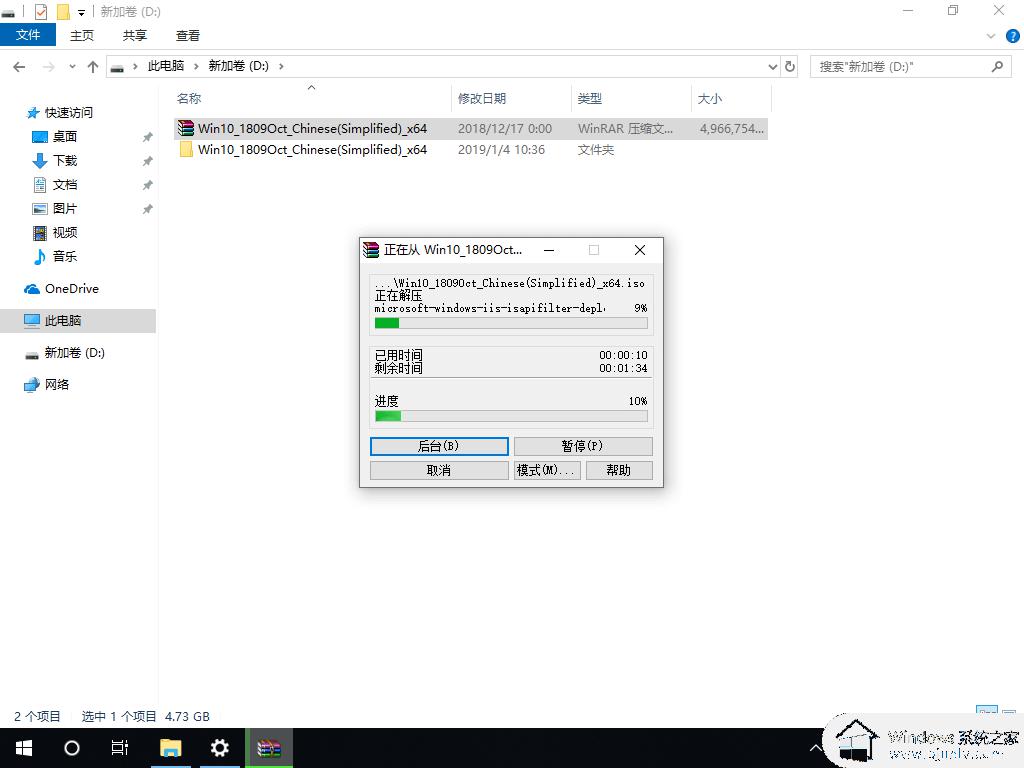Refresh the current folder
Viewport: 1024px width, 768px height.
[790, 67]
